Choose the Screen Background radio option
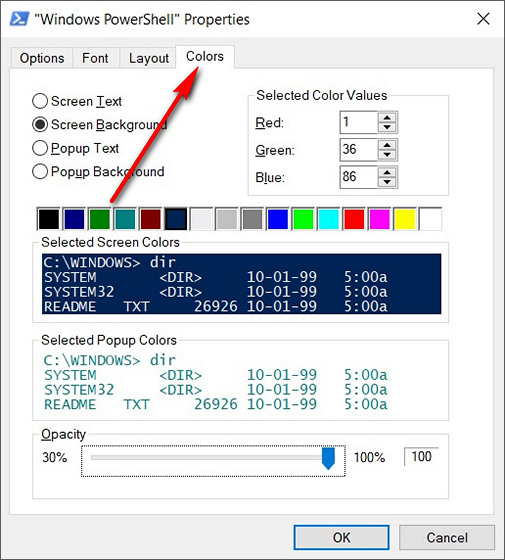Viewport: 505px width, 560px height. point(99,125)
